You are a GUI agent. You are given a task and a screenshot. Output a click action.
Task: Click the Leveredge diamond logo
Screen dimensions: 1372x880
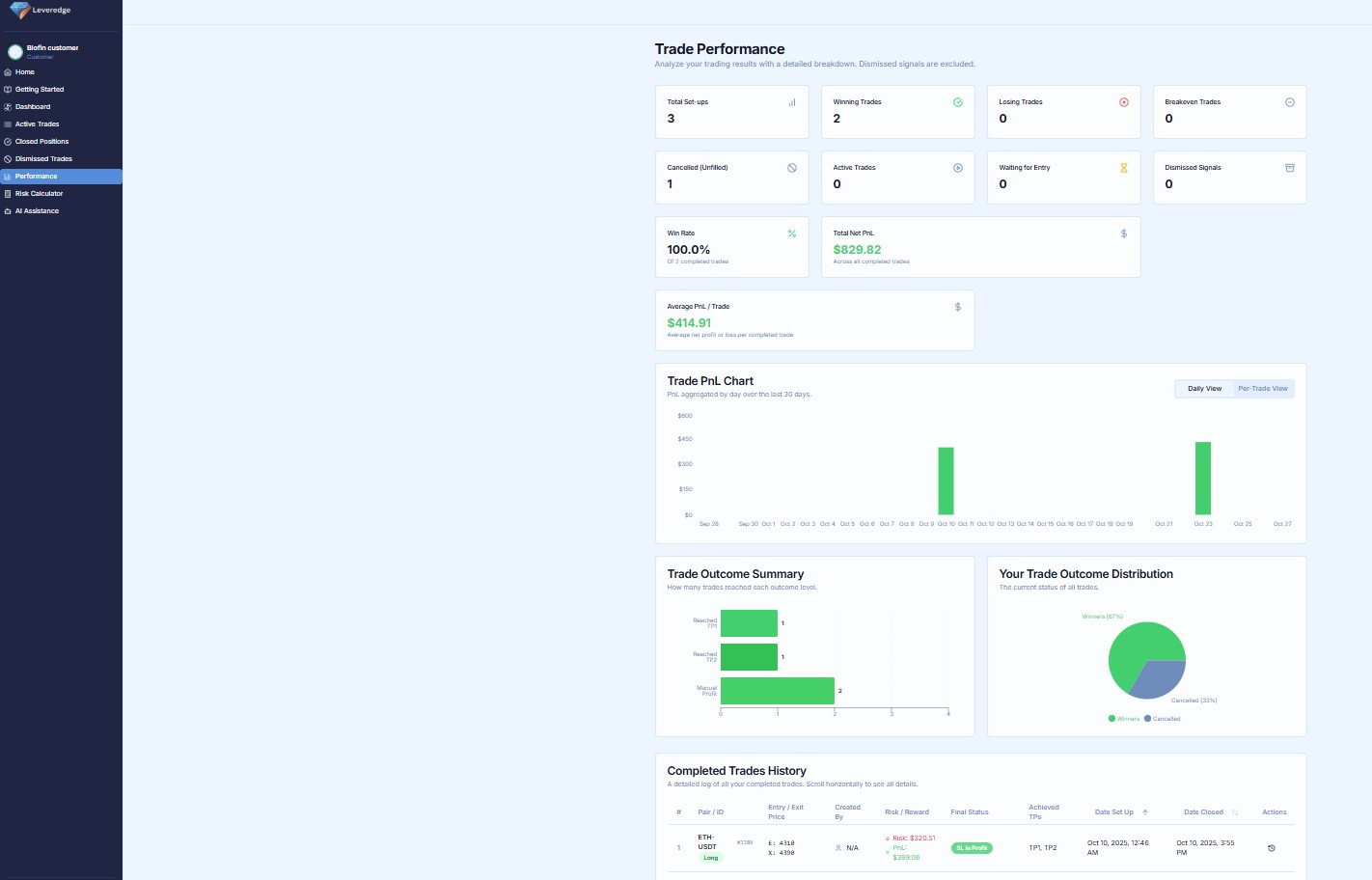point(17,11)
